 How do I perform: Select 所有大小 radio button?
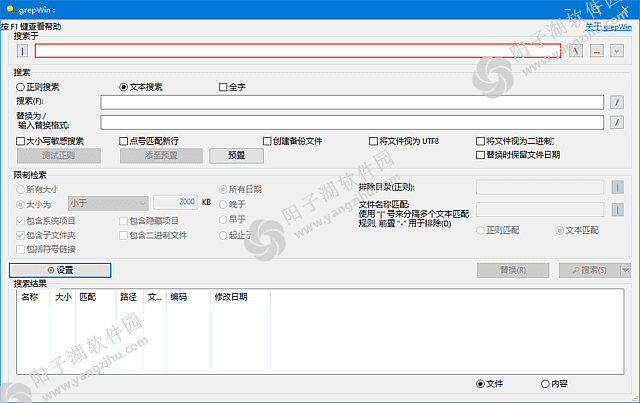[37, 189]
